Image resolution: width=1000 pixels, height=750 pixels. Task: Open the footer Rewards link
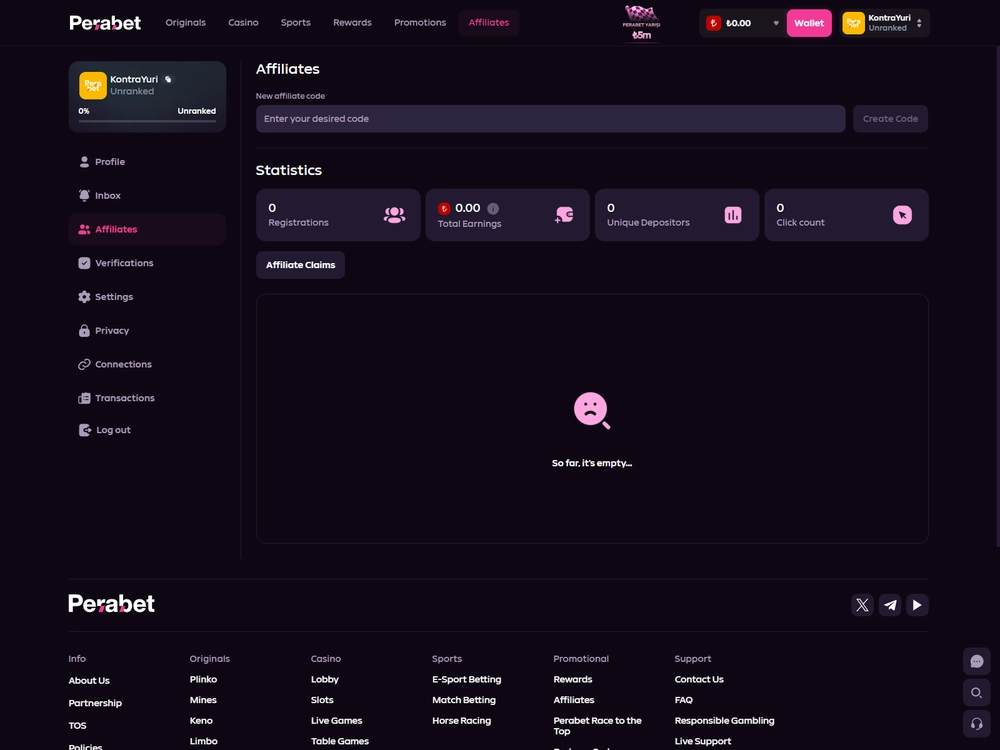tap(573, 679)
